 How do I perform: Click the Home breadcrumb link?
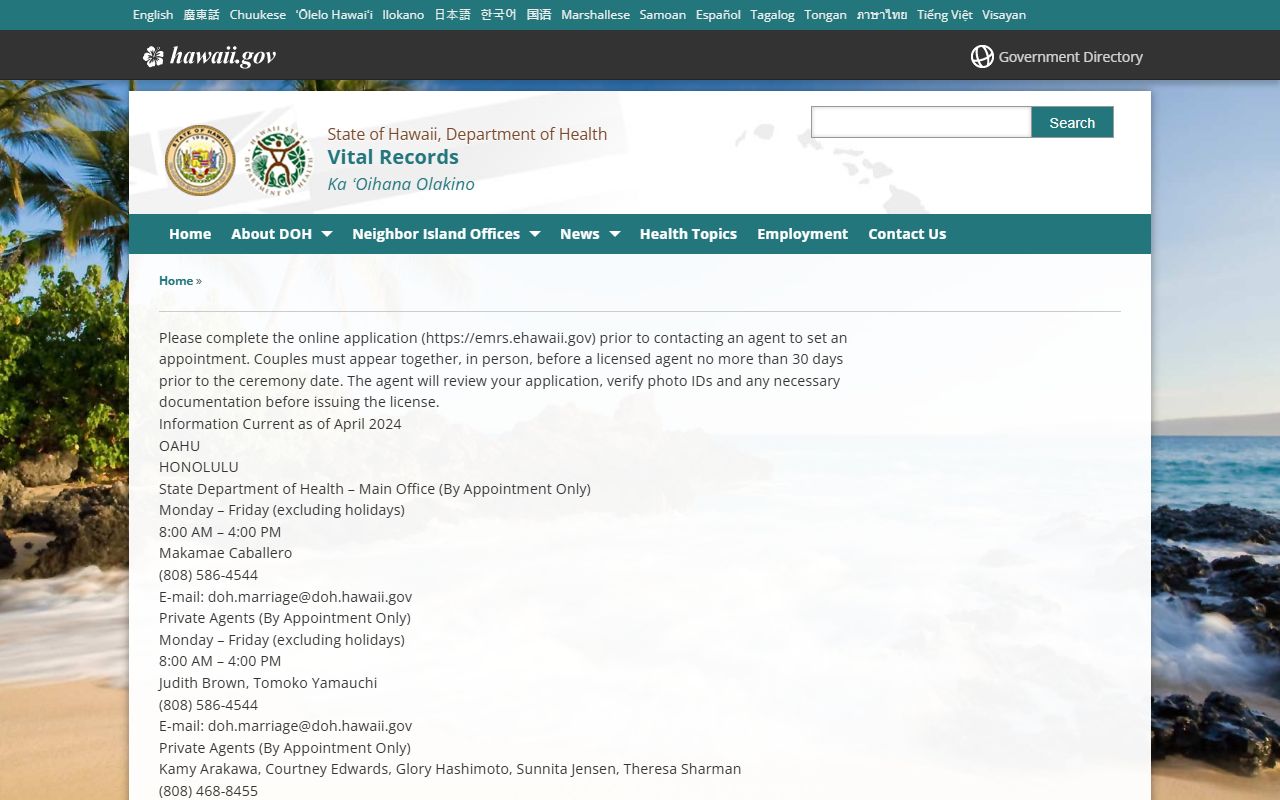(x=176, y=281)
